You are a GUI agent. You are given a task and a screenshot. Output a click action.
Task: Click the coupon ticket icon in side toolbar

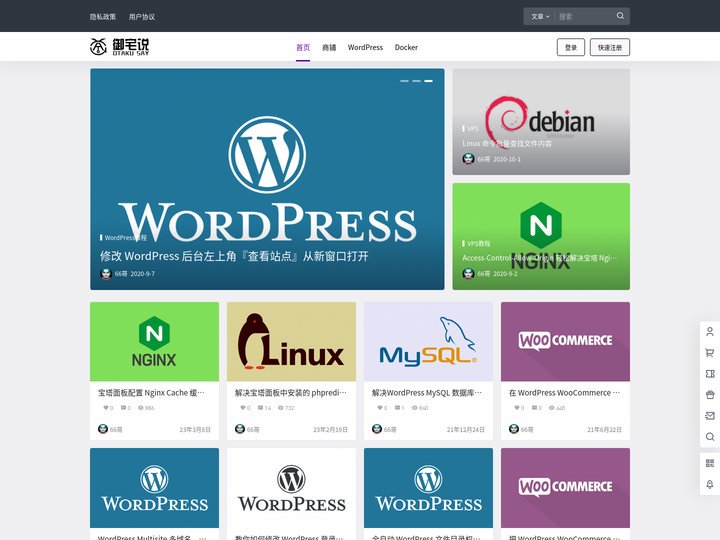(x=709, y=374)
